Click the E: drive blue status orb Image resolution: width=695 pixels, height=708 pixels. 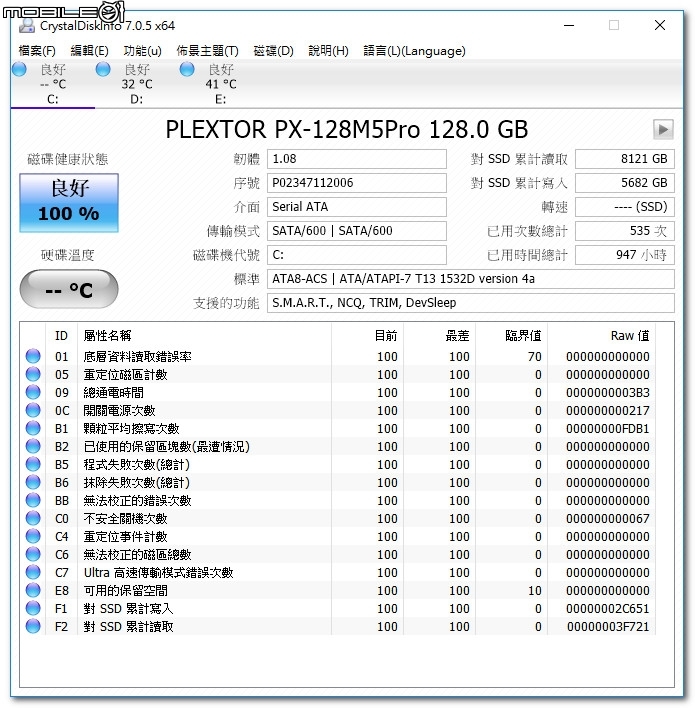tap(187, 70)
